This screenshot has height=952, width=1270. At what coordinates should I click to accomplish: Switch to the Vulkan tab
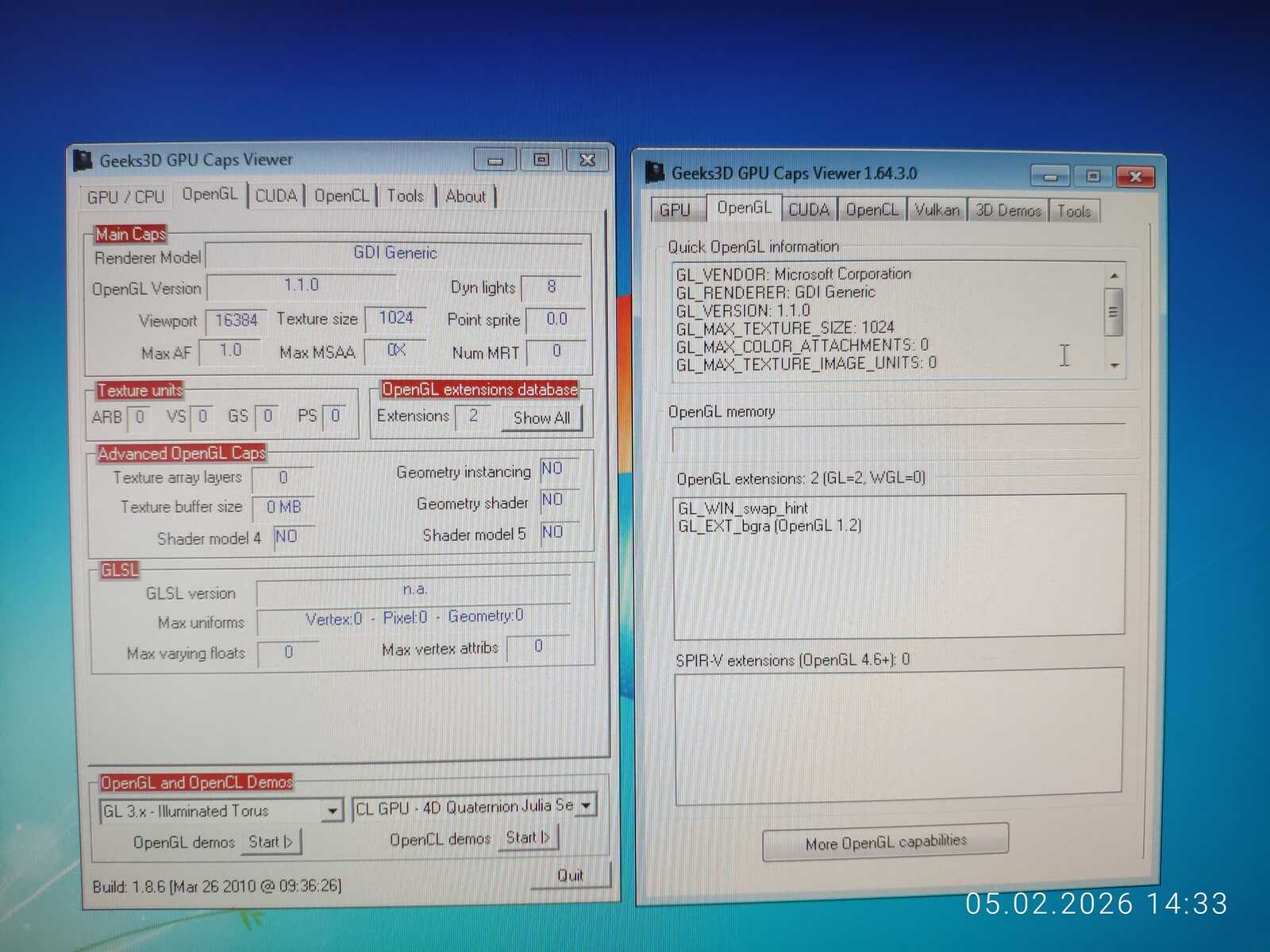coord(937,210)
